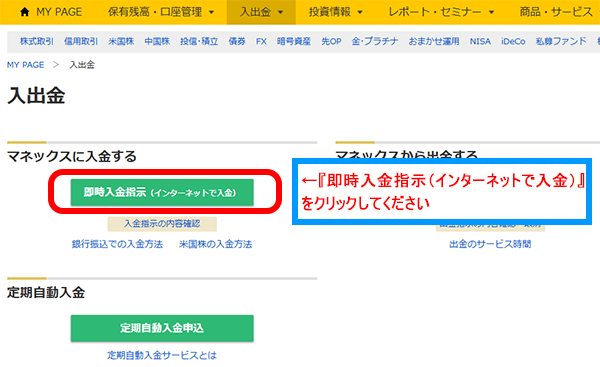Image resolution: width=600 pixels, height=367 pixels.
Task: Open the 先OP sub-navigation link
Action: [x=331, y=41]
